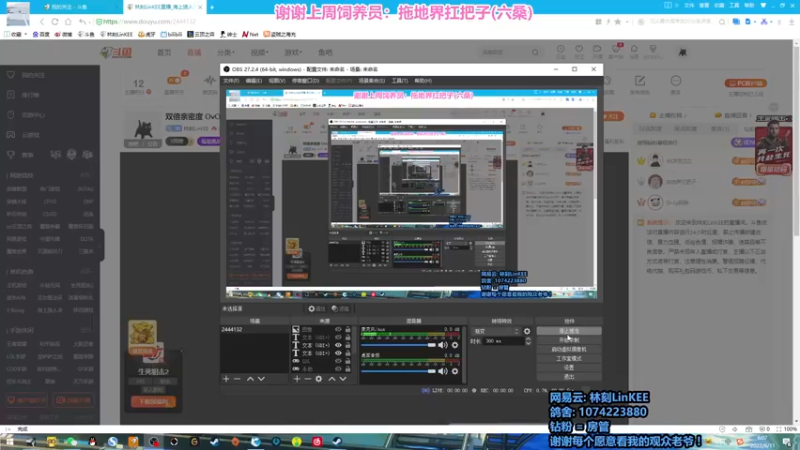
Task: Click the 发布动态 edit icon
Action: click(640, 81)
